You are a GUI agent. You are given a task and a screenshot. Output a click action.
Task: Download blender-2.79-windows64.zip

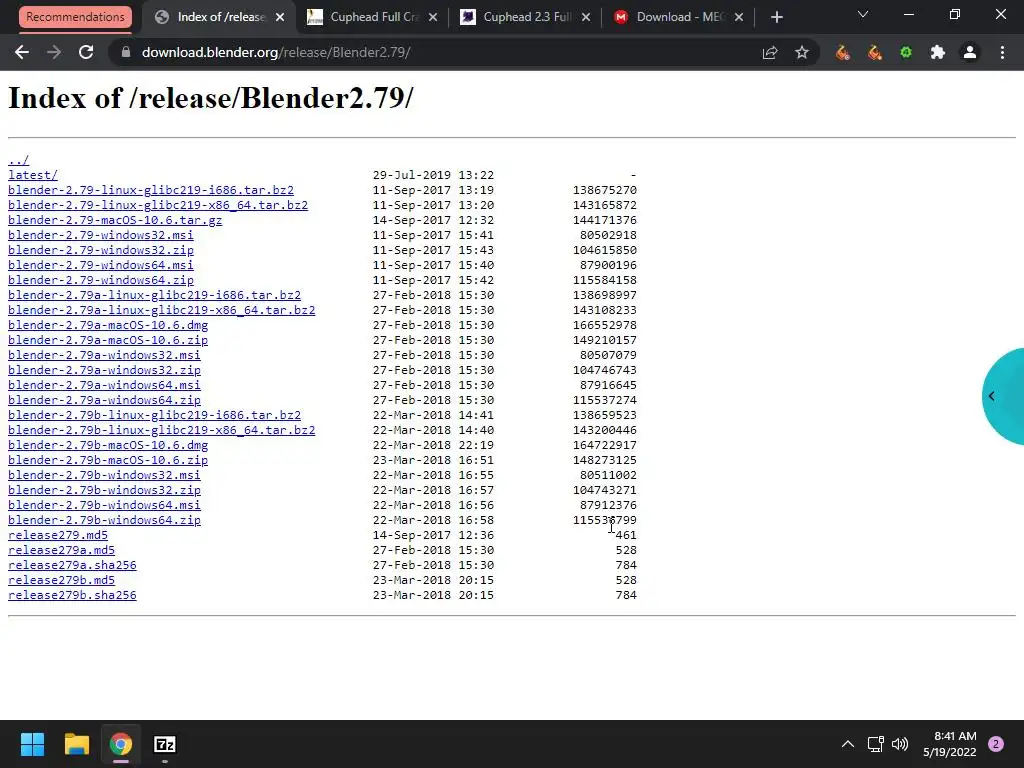point(101,280)
